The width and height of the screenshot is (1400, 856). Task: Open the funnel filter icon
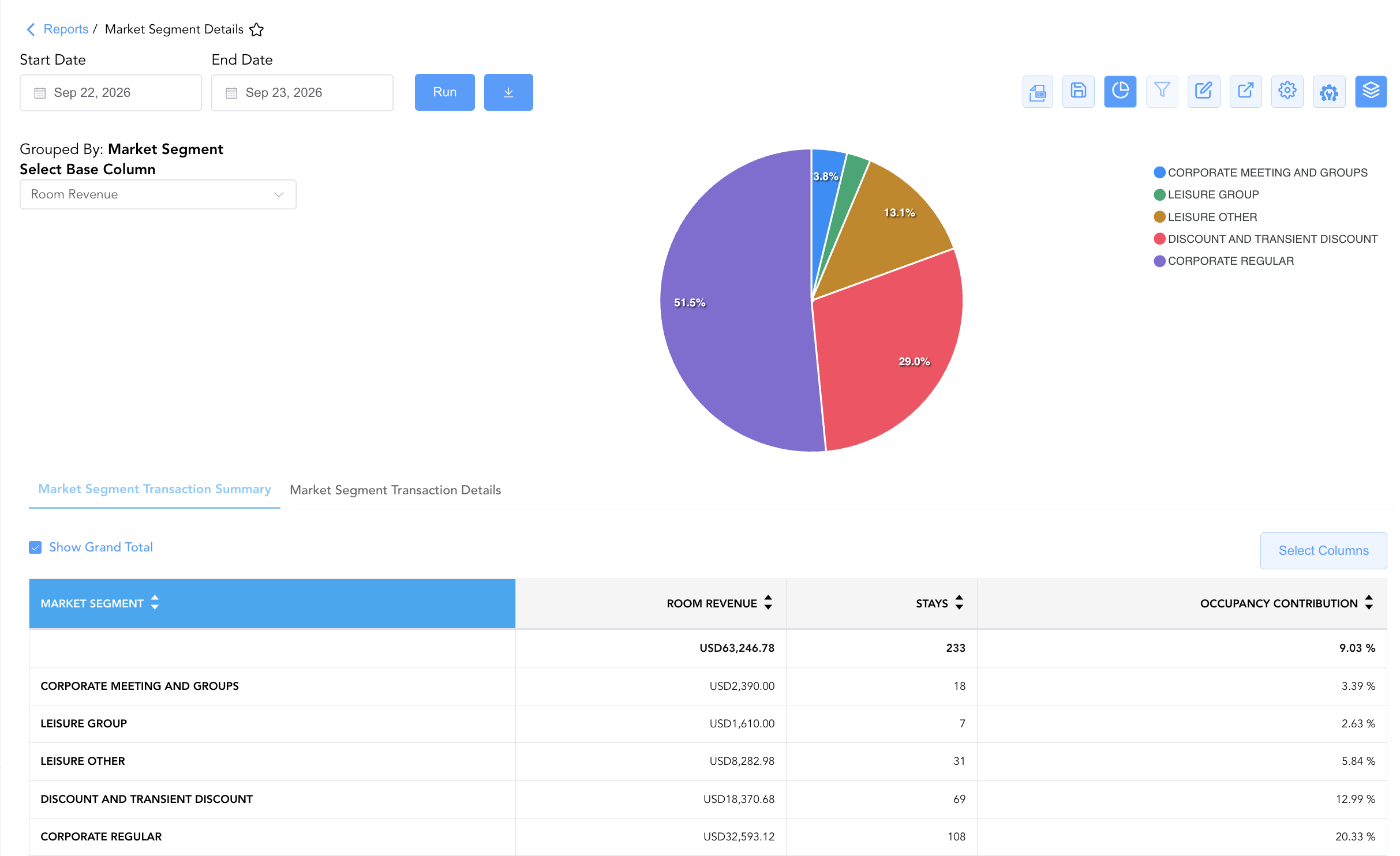tap(1162, 92)
